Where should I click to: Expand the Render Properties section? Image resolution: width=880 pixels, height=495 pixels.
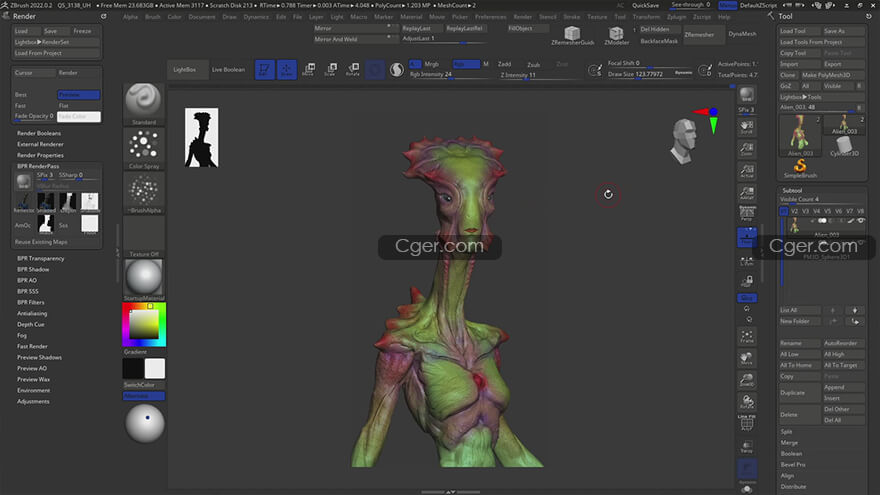click(40, 155)
